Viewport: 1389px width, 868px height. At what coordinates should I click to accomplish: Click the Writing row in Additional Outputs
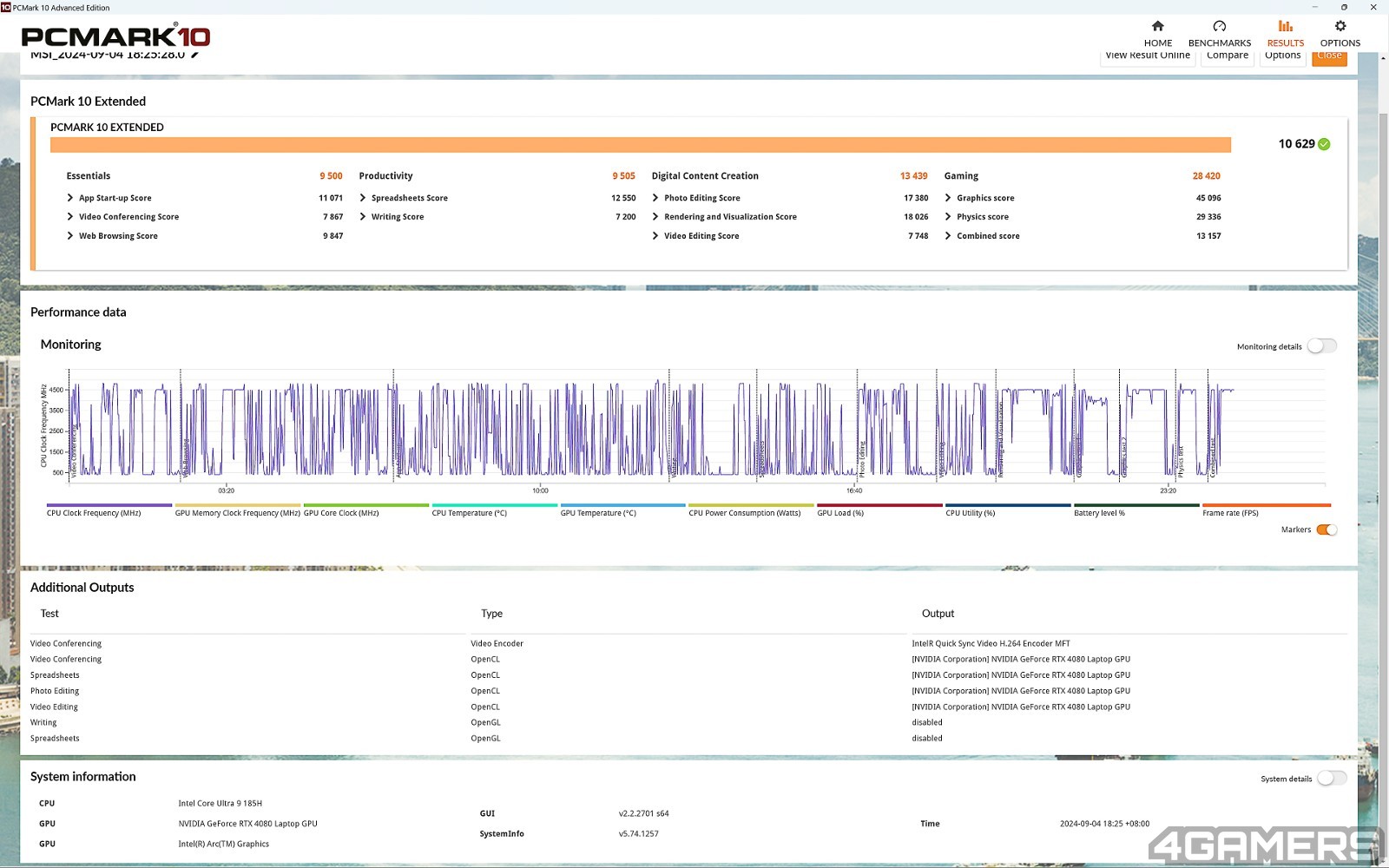pos(688,722)
